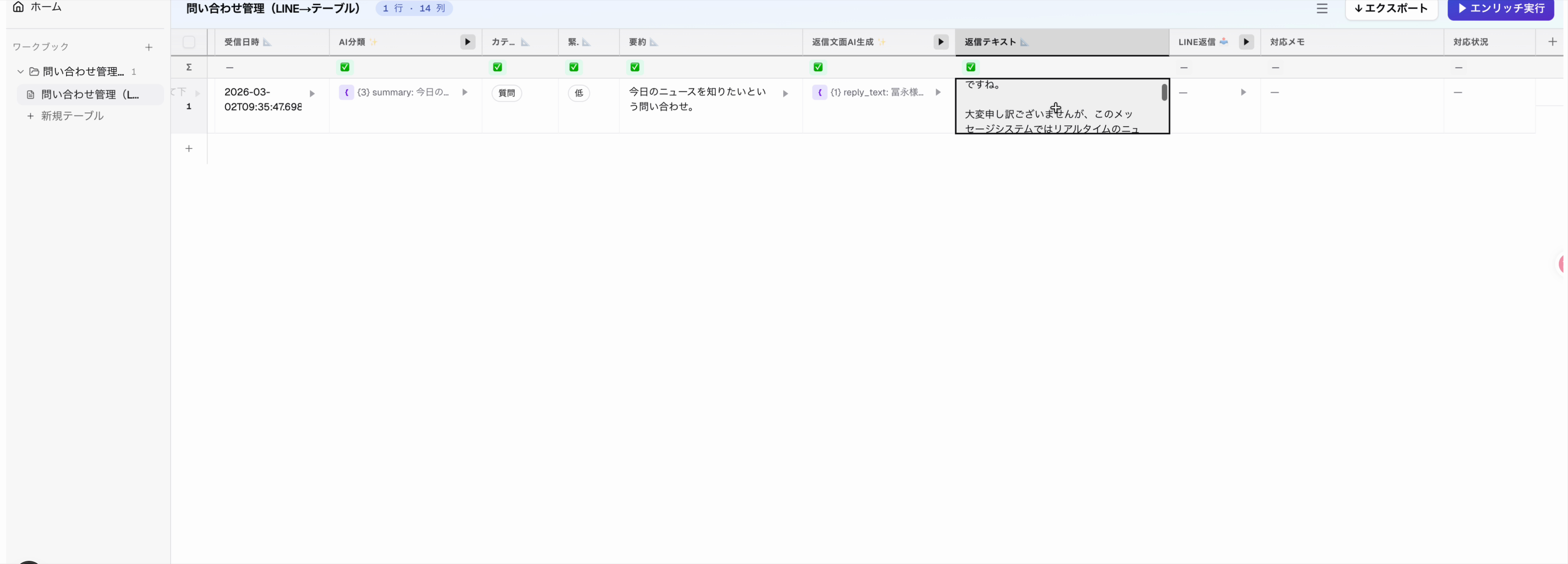Expand the 受信日時 cell arrow
The width and height of the screenshot is (1568, 564).
point(312,94)
